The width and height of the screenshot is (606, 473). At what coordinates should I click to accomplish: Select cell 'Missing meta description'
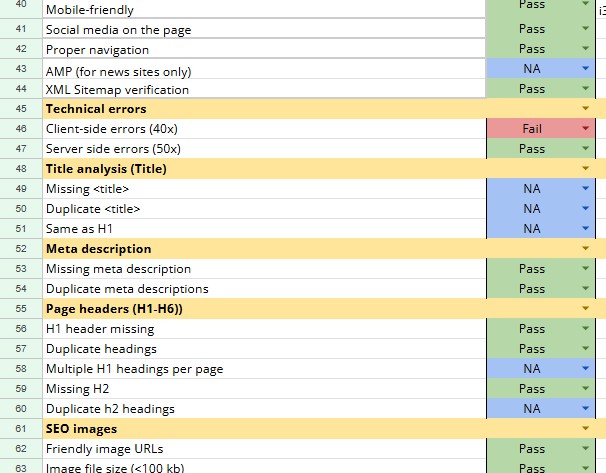264,269
